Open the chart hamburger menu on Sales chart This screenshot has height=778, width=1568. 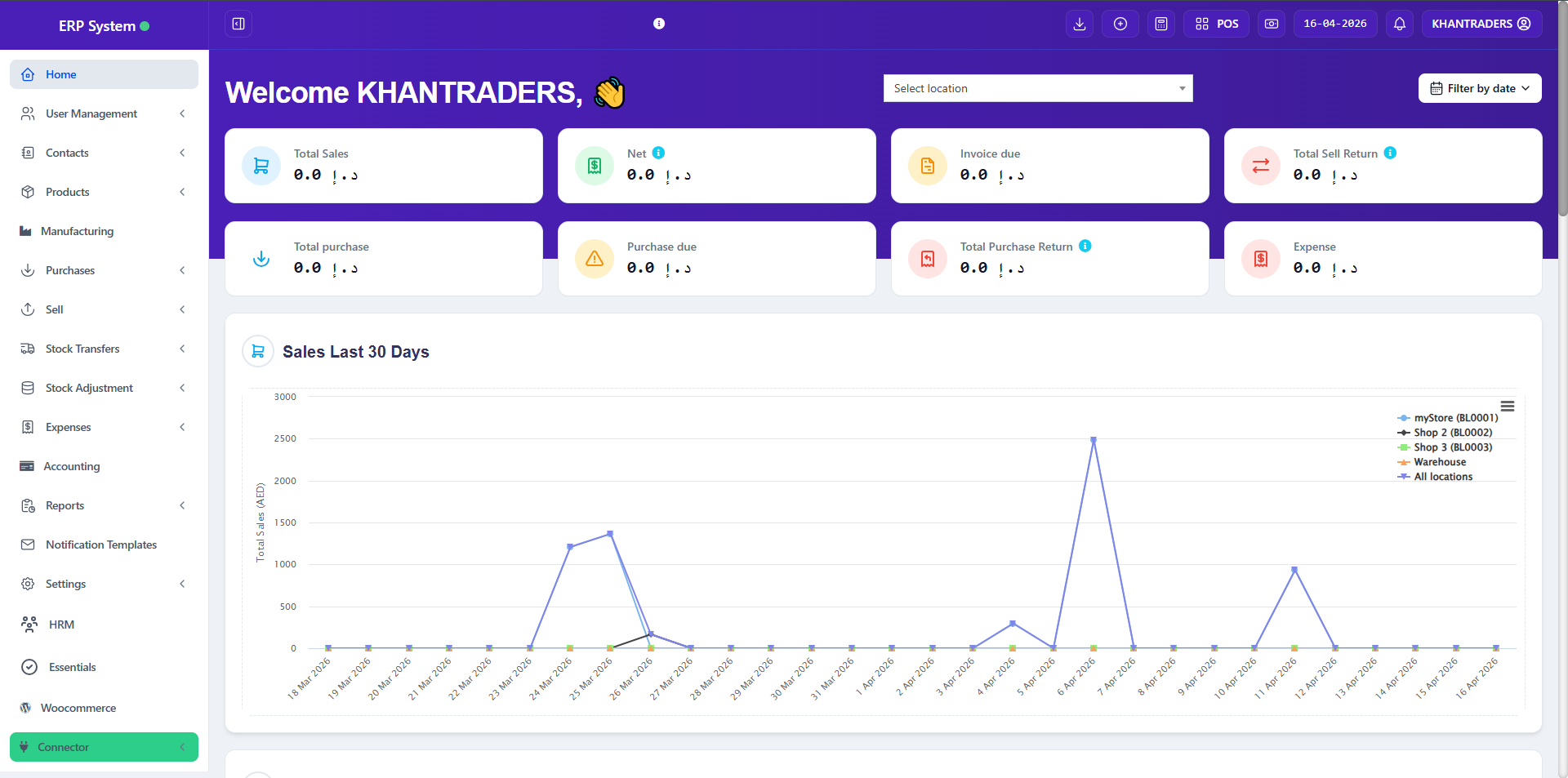tap(1508, 406)
